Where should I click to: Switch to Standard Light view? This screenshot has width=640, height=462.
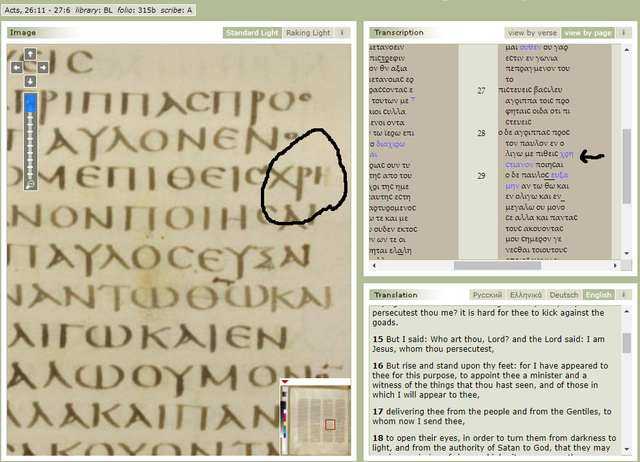click(252, 33)
